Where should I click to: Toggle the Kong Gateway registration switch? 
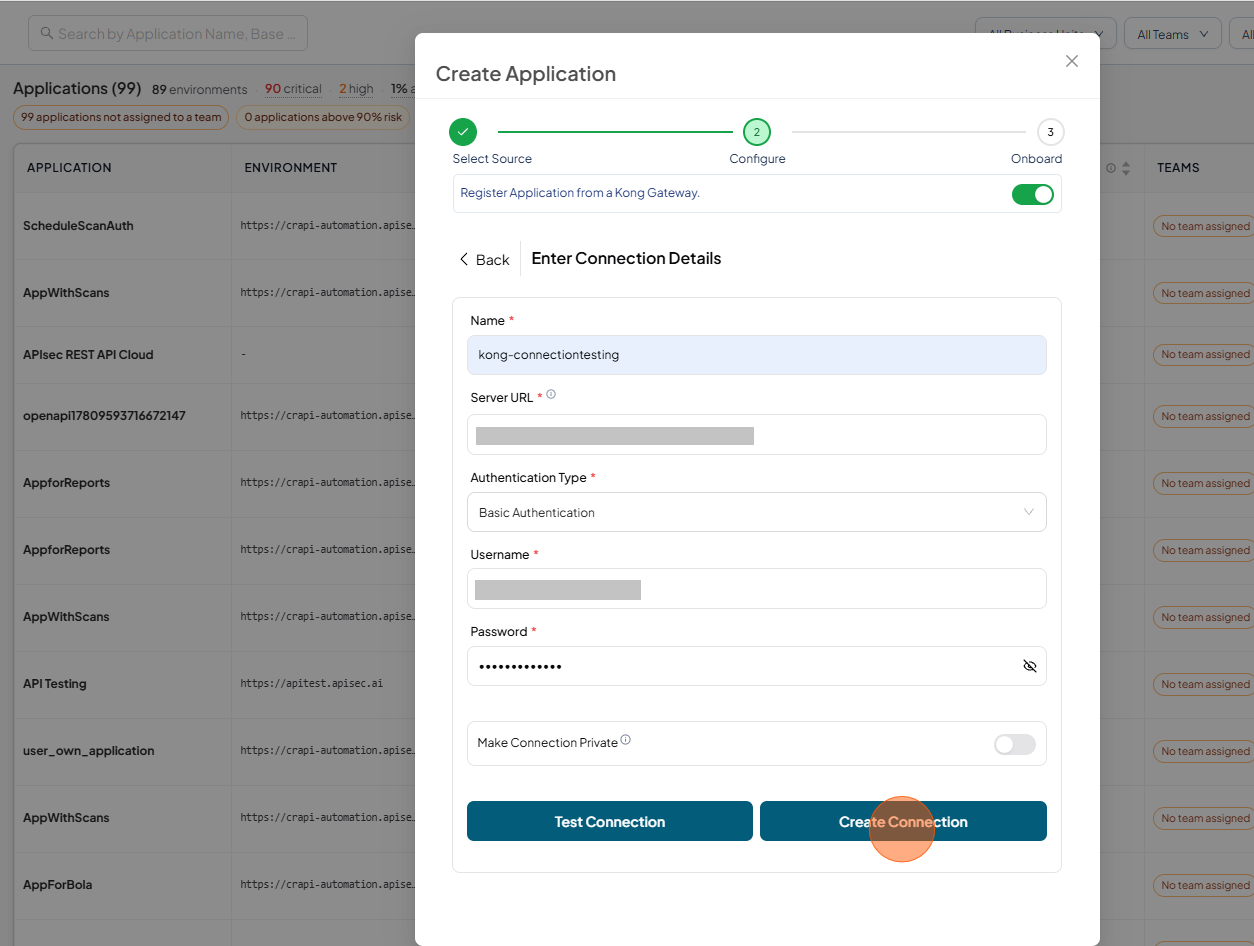point(1033,194)
